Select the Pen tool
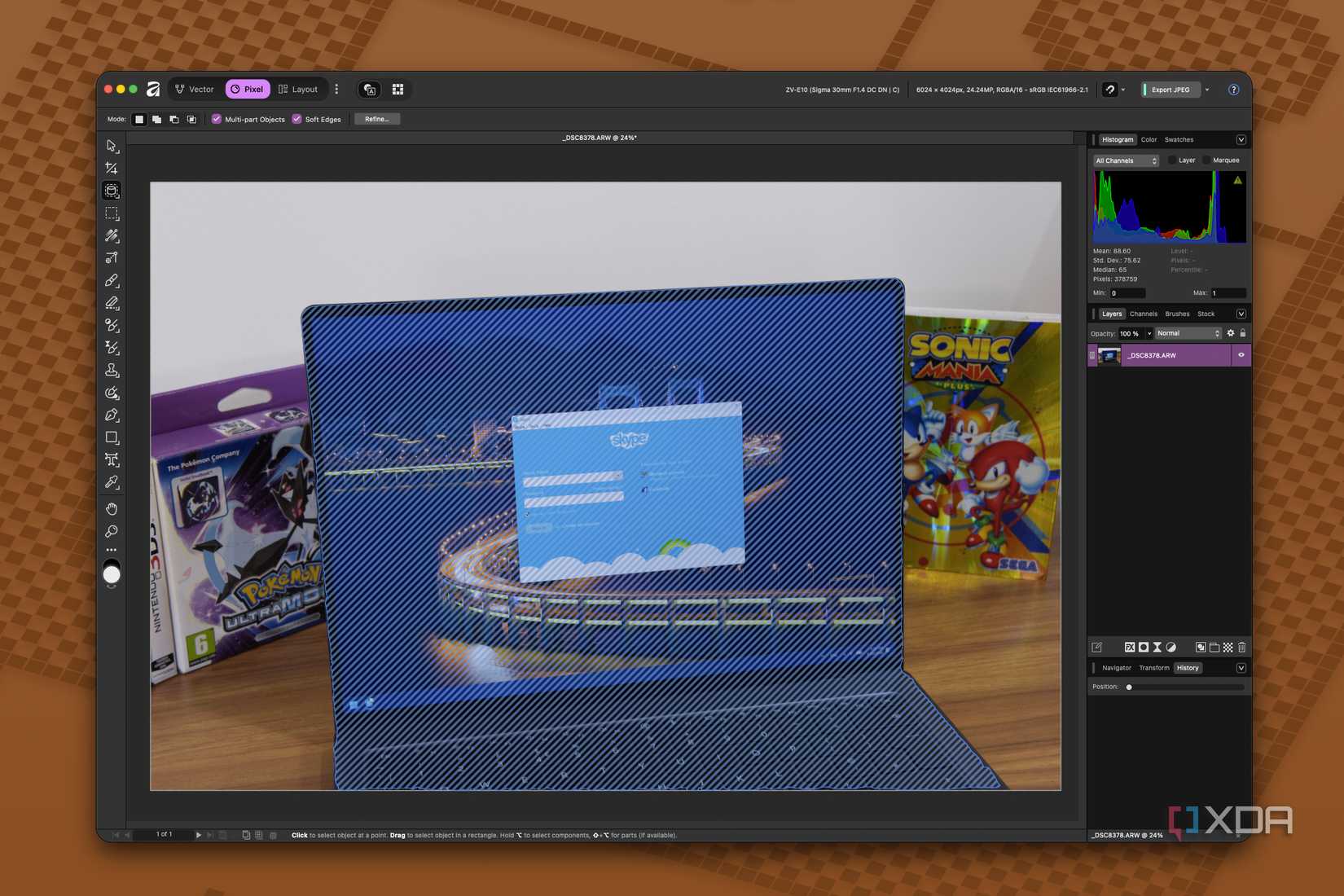 [x=112, y=415]
